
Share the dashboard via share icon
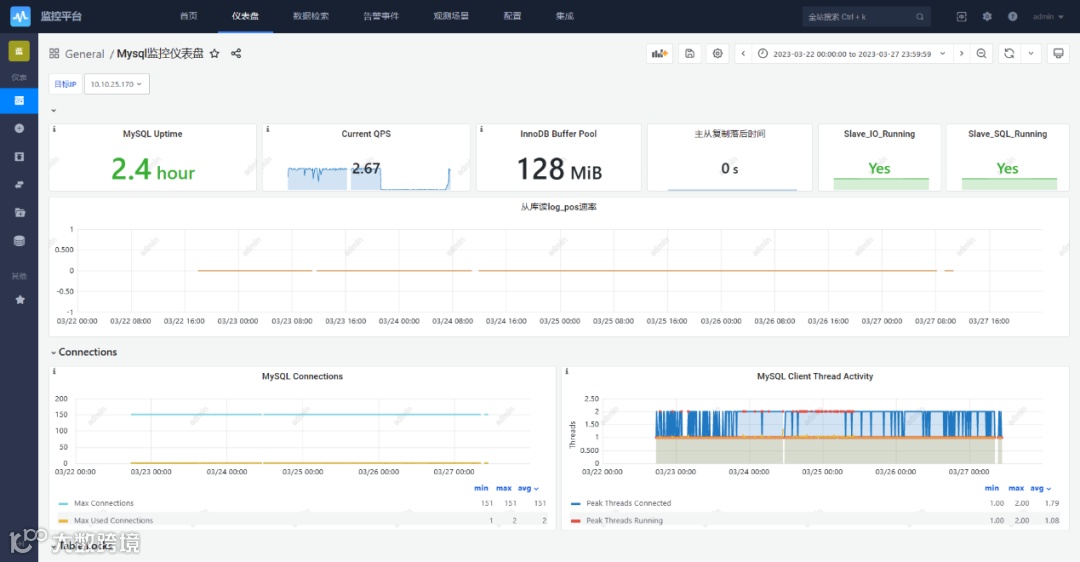point(236,53)
